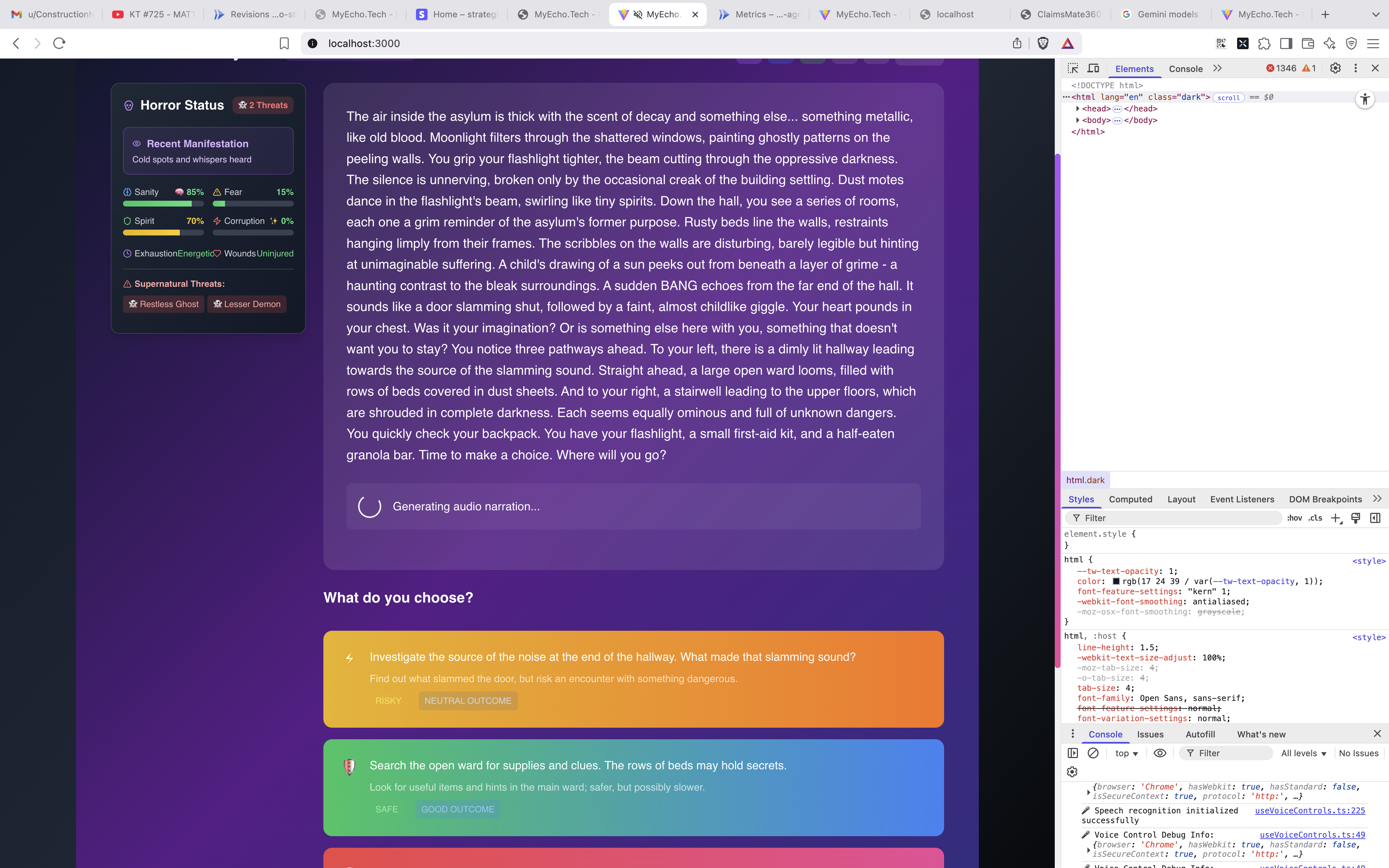Click the new style rule plus icon
Image resolution: width=1389 pixels, height=868 pixels.
[1335, 518]
